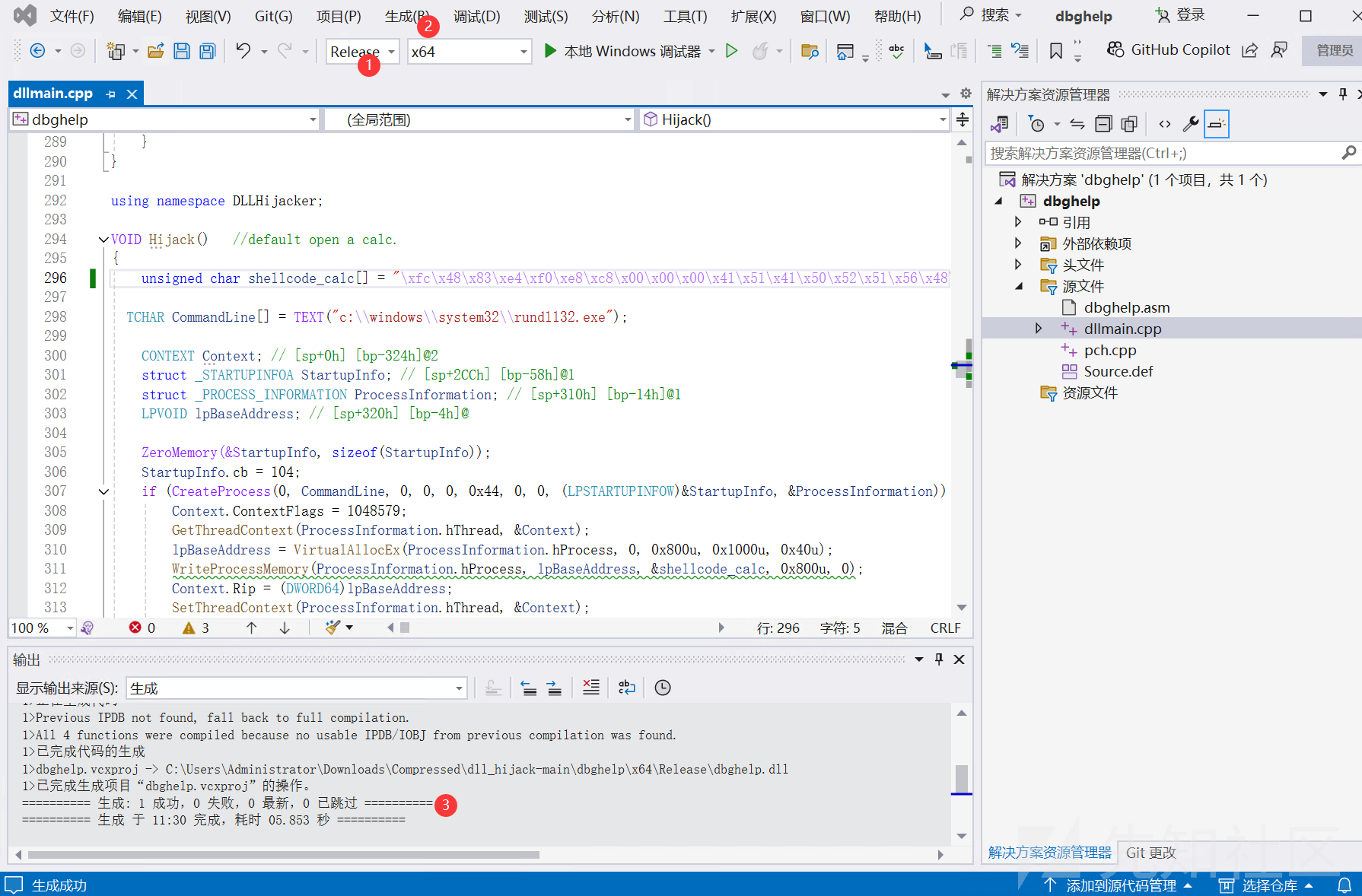Select Source.def in Solution Explorer
Screen dimensions: 1362x896
click(x=1118, y=371)
